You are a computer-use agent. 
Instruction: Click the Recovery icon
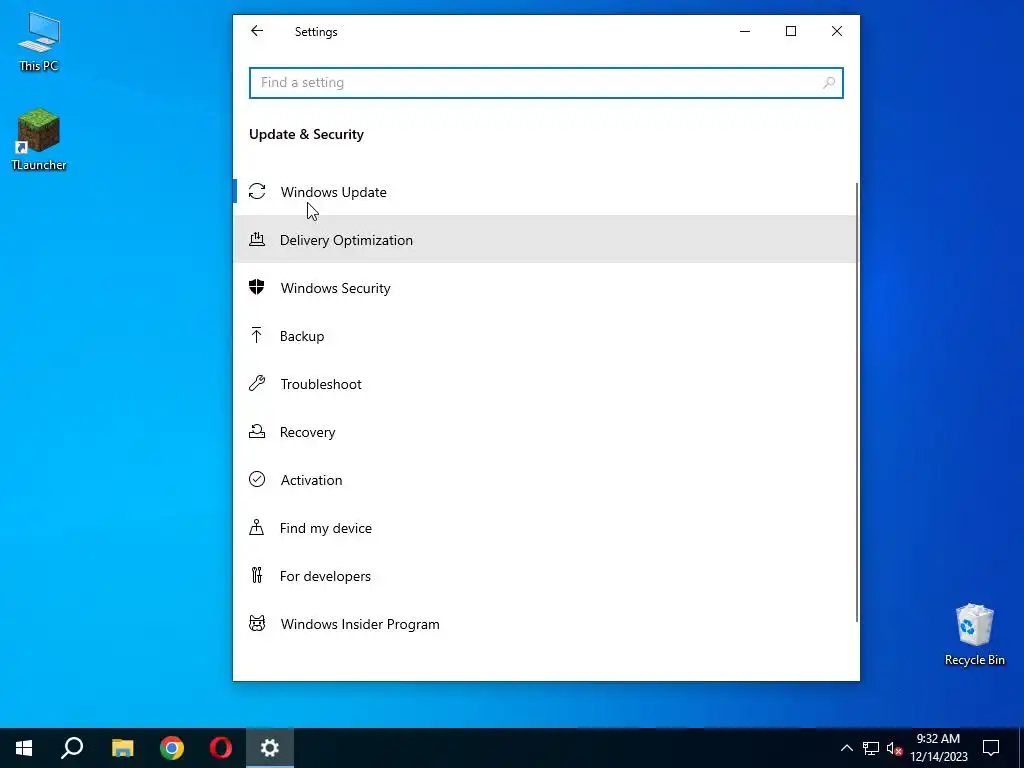click(x=257, y=431)
